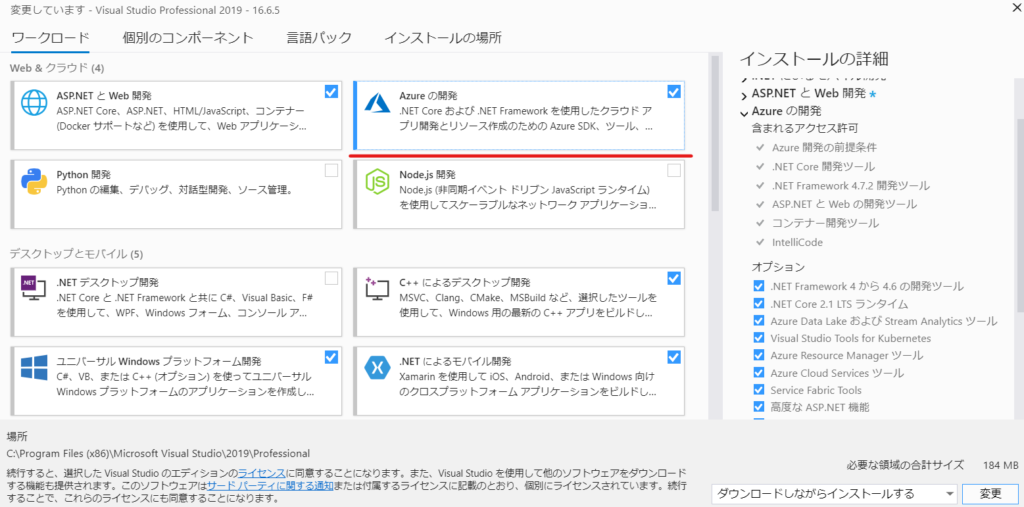
Task: Uncheck .NET によるモバイル開発 workload
Action: point(674,357)
